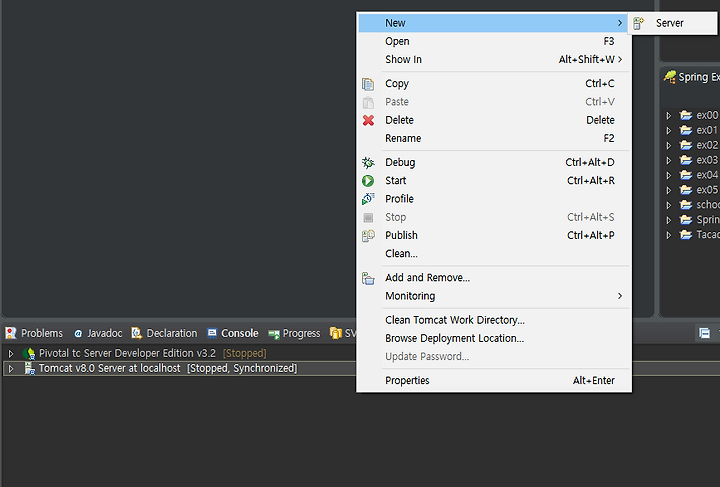Switch to the Progress tab
Viewport: 720px width, 487px height.
[x=294, y=333]
